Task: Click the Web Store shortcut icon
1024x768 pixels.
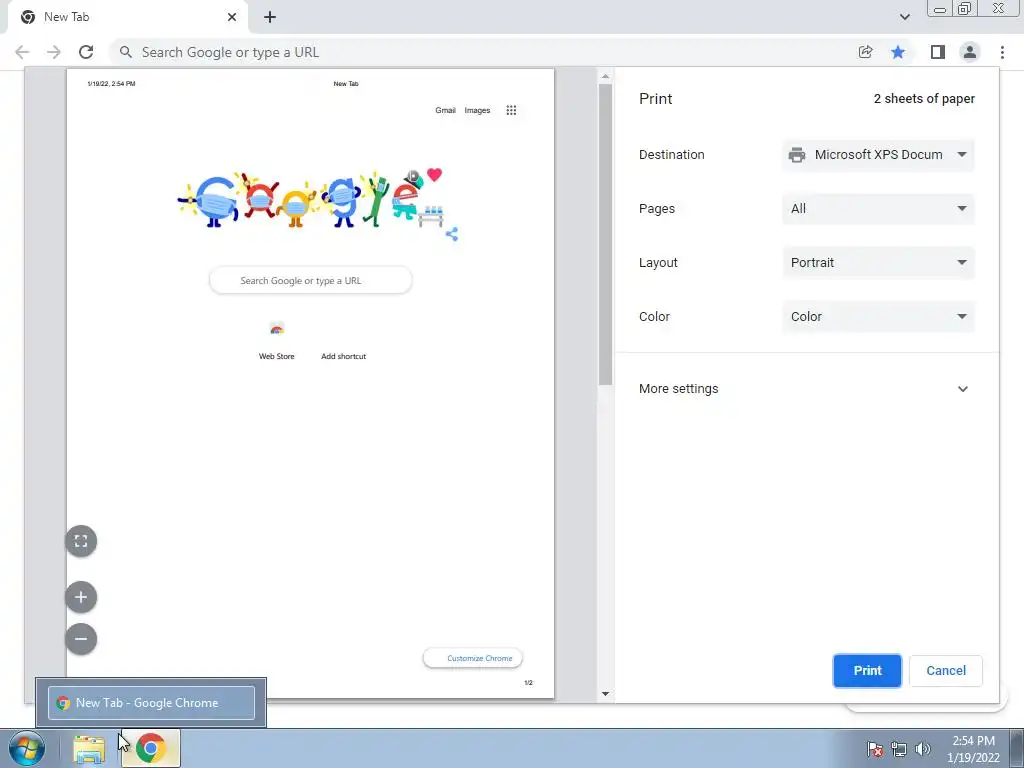Action: click(x=277, y=329)
